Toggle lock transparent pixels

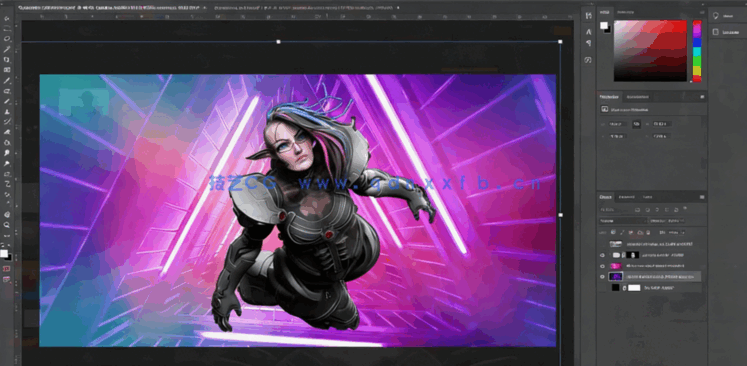coord(614,233)
